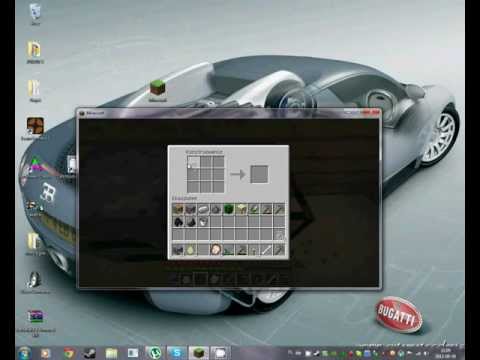This screenshot has width=480, height=360.
Task: Open Minecraft grass block desktop shortcut
Action: (157, 91)
